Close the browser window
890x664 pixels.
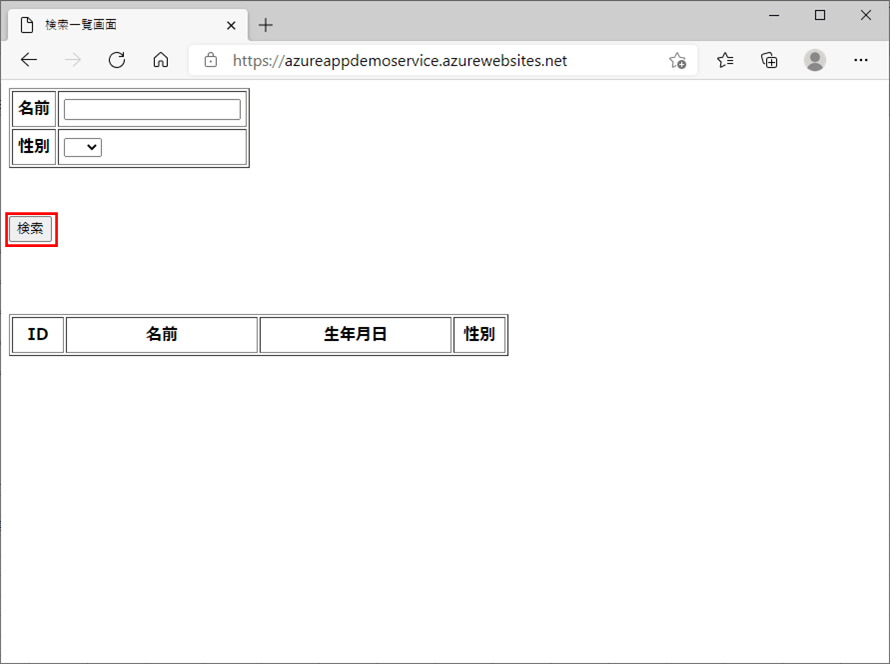866,15
